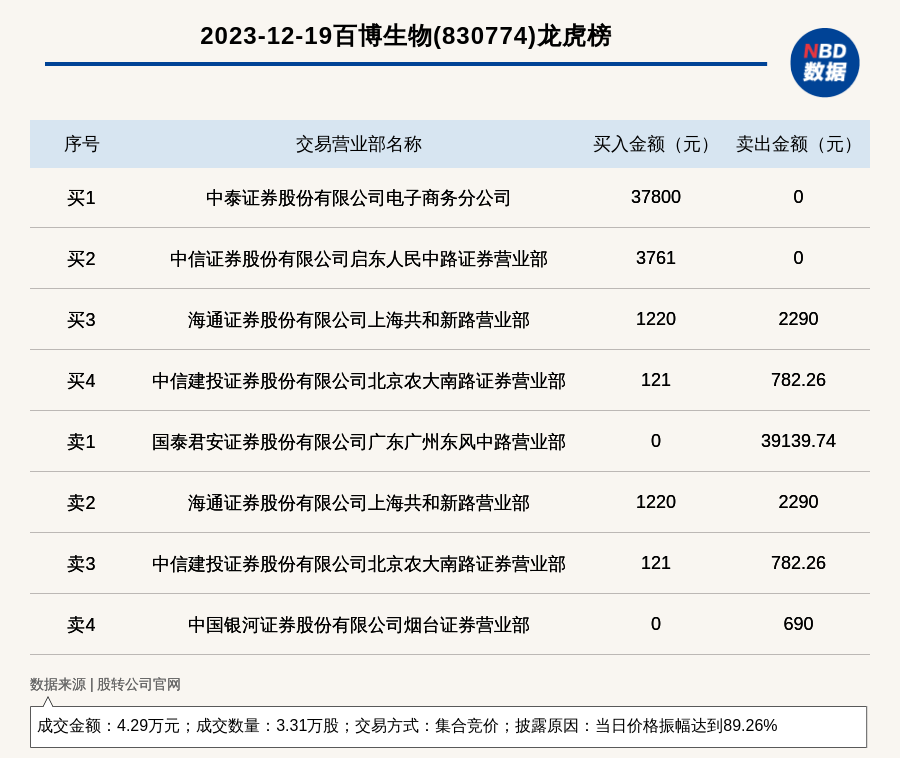
Task: Select the 买3 row label
Action: pyautogui.click(x=82, y=320)
